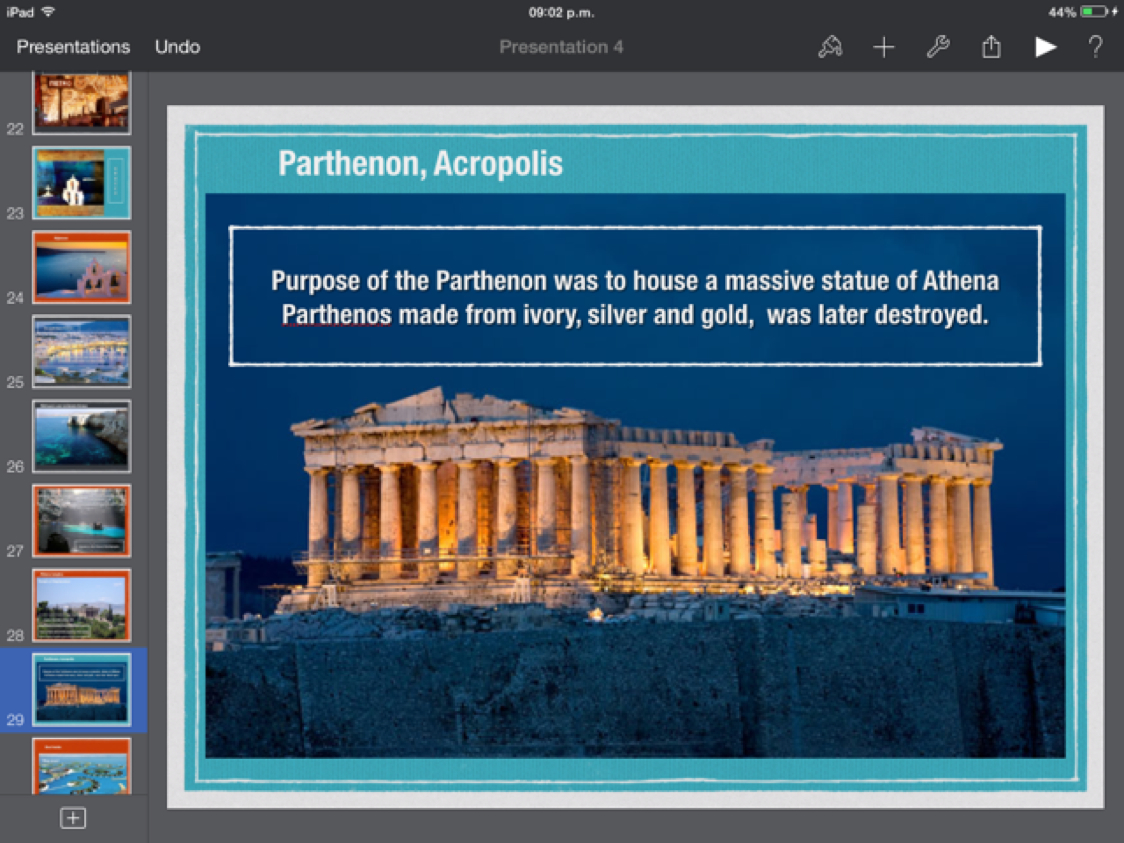Select the Presentation 4 title

coord(561,47)
